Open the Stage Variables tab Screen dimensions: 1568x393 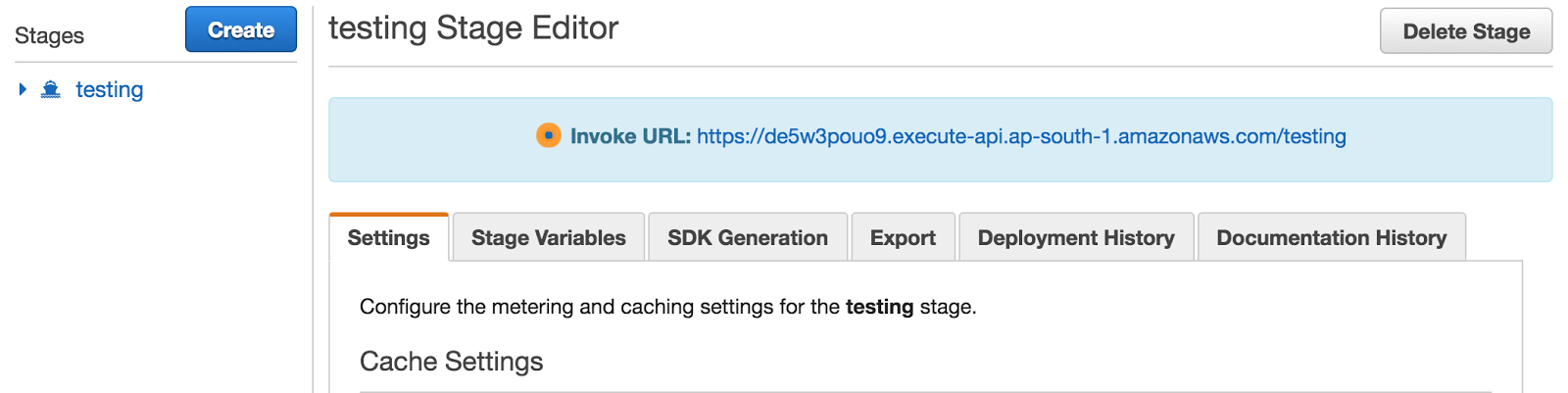click(x=548, y=238)
